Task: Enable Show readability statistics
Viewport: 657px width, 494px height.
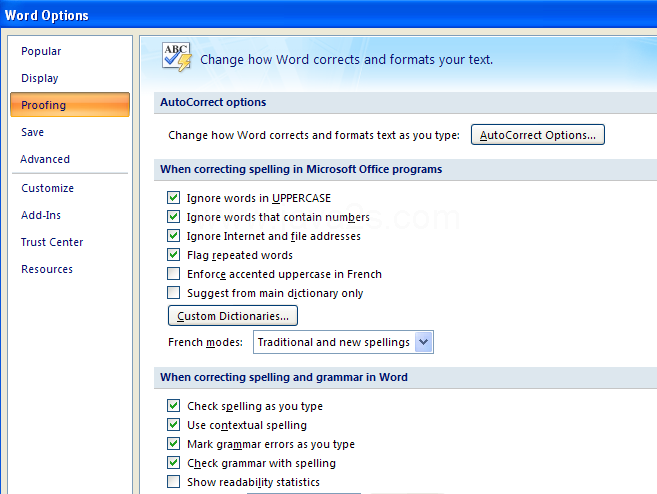Action: pyautogui.click(x=173, y=482)
